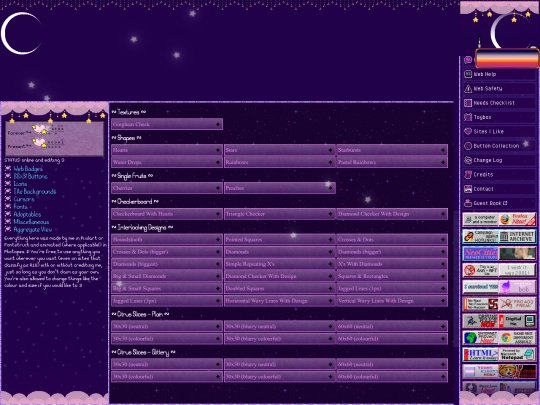Click the I wish it was 2001 badge
The height and width of the screenshot is (405, 540).
pos(517,270)
